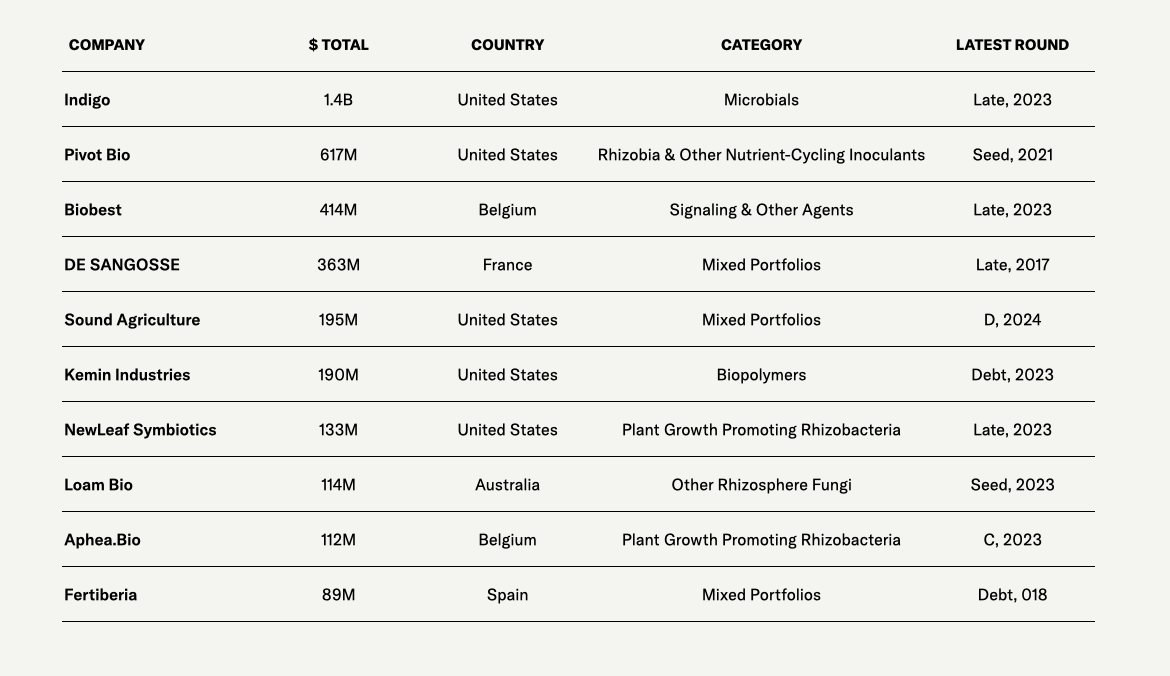
Task: Click the NewLeaf Symbiotics company name
Action: (140, 430)
